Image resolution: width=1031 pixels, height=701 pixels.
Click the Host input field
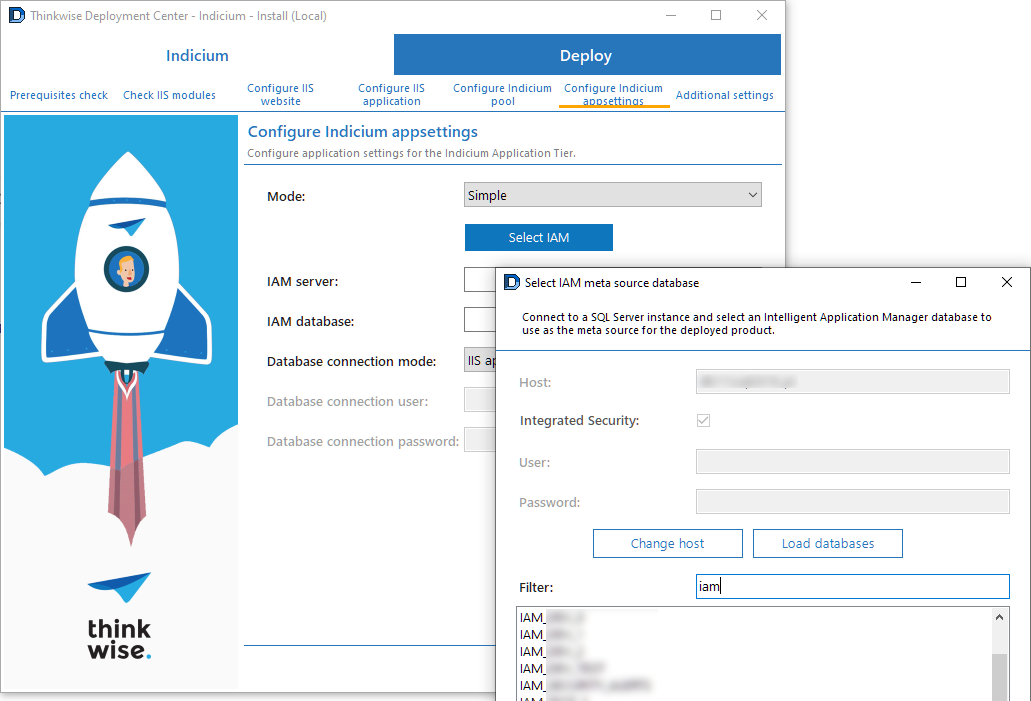852,381
